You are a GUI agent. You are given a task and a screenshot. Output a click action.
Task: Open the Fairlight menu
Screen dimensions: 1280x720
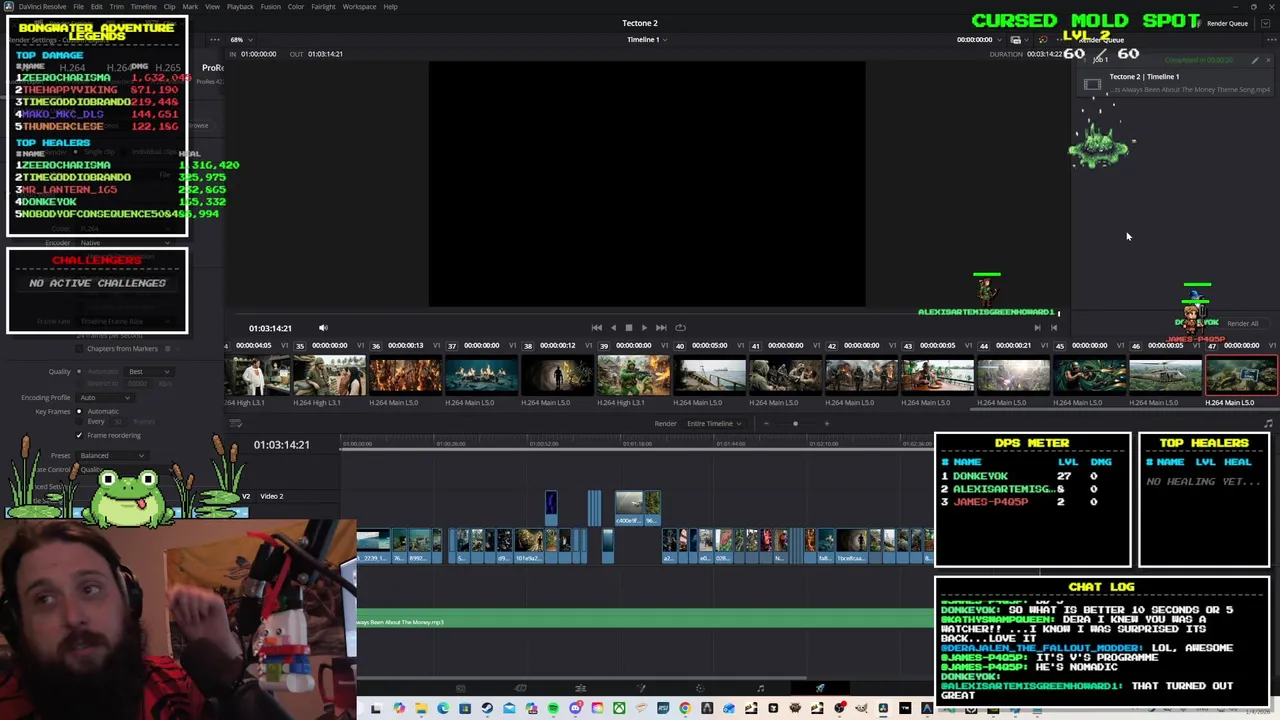click(323, 6)
